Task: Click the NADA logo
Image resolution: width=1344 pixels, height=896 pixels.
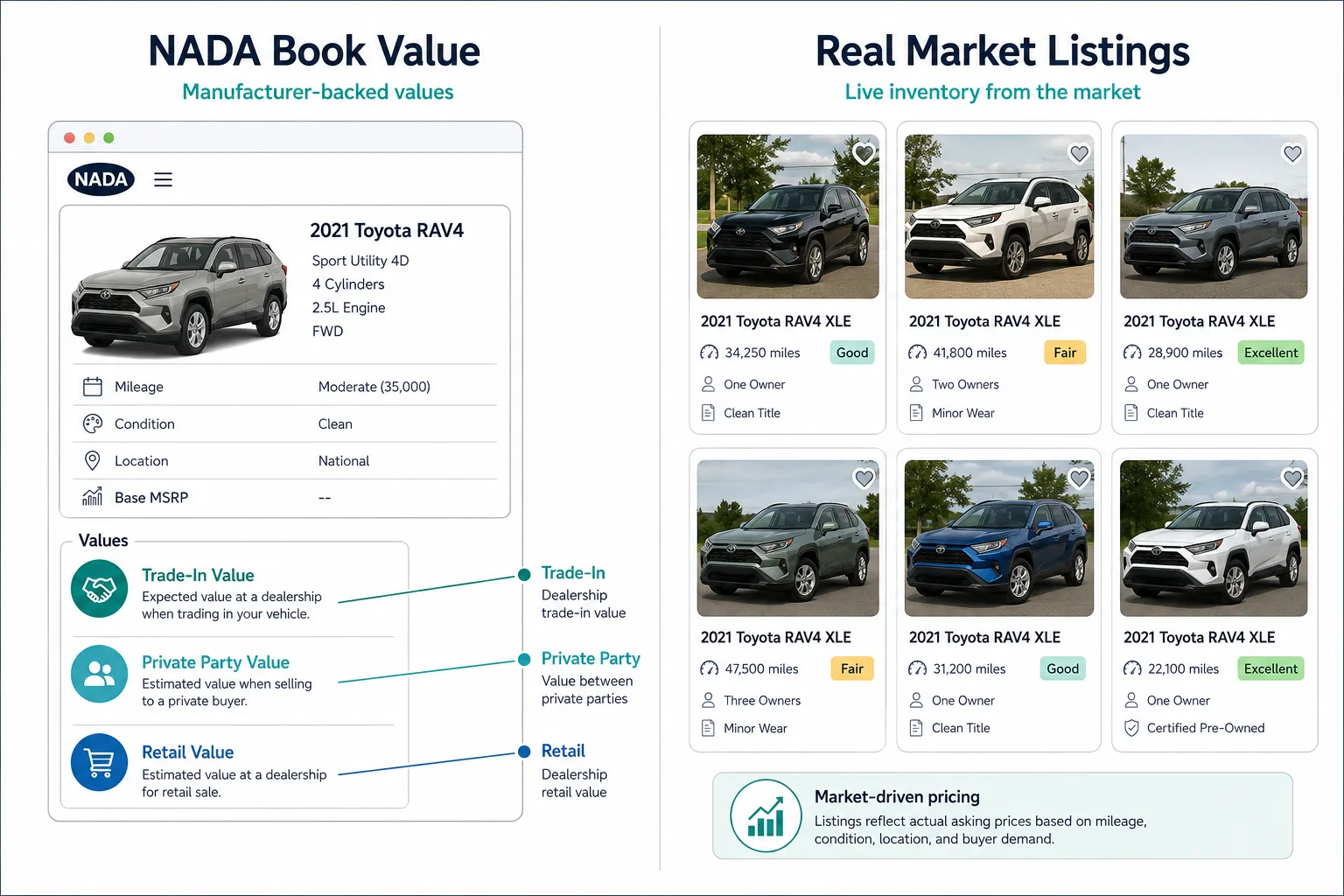Action: (x=101, y=179)
